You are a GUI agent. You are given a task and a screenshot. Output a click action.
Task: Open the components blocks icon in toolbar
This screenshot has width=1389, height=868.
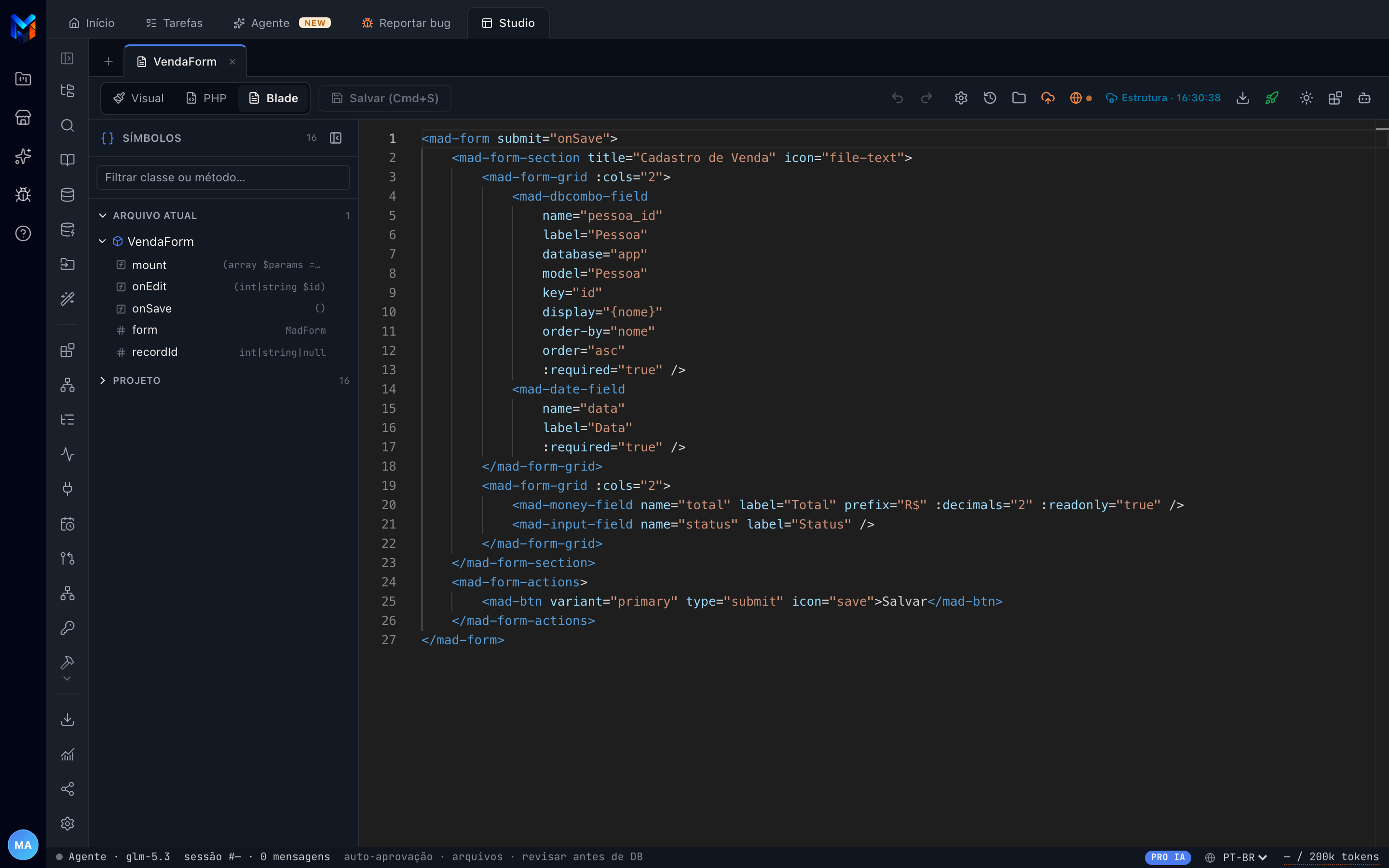(1335, 98)
